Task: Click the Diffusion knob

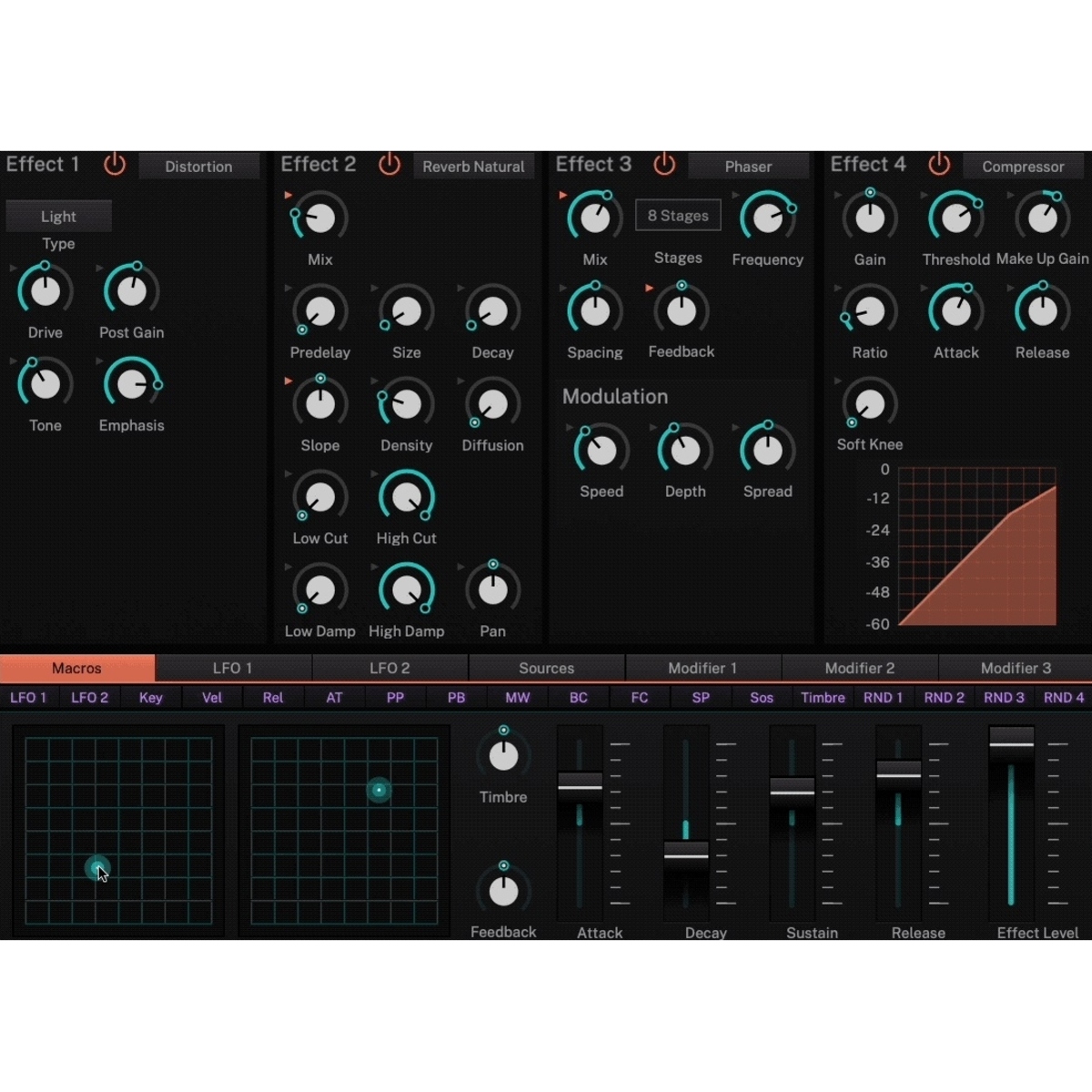Action: point(493,404)
